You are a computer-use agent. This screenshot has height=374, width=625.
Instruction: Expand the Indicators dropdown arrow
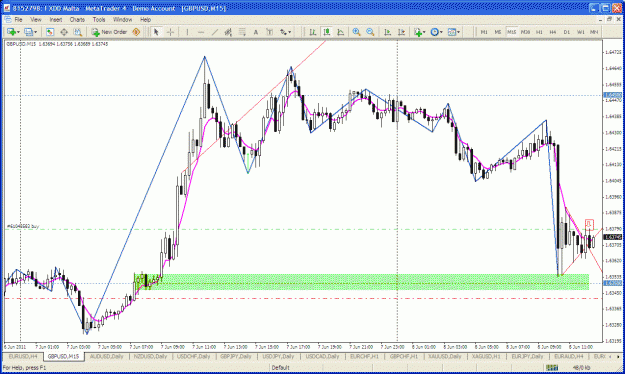(x=424, y=32)
